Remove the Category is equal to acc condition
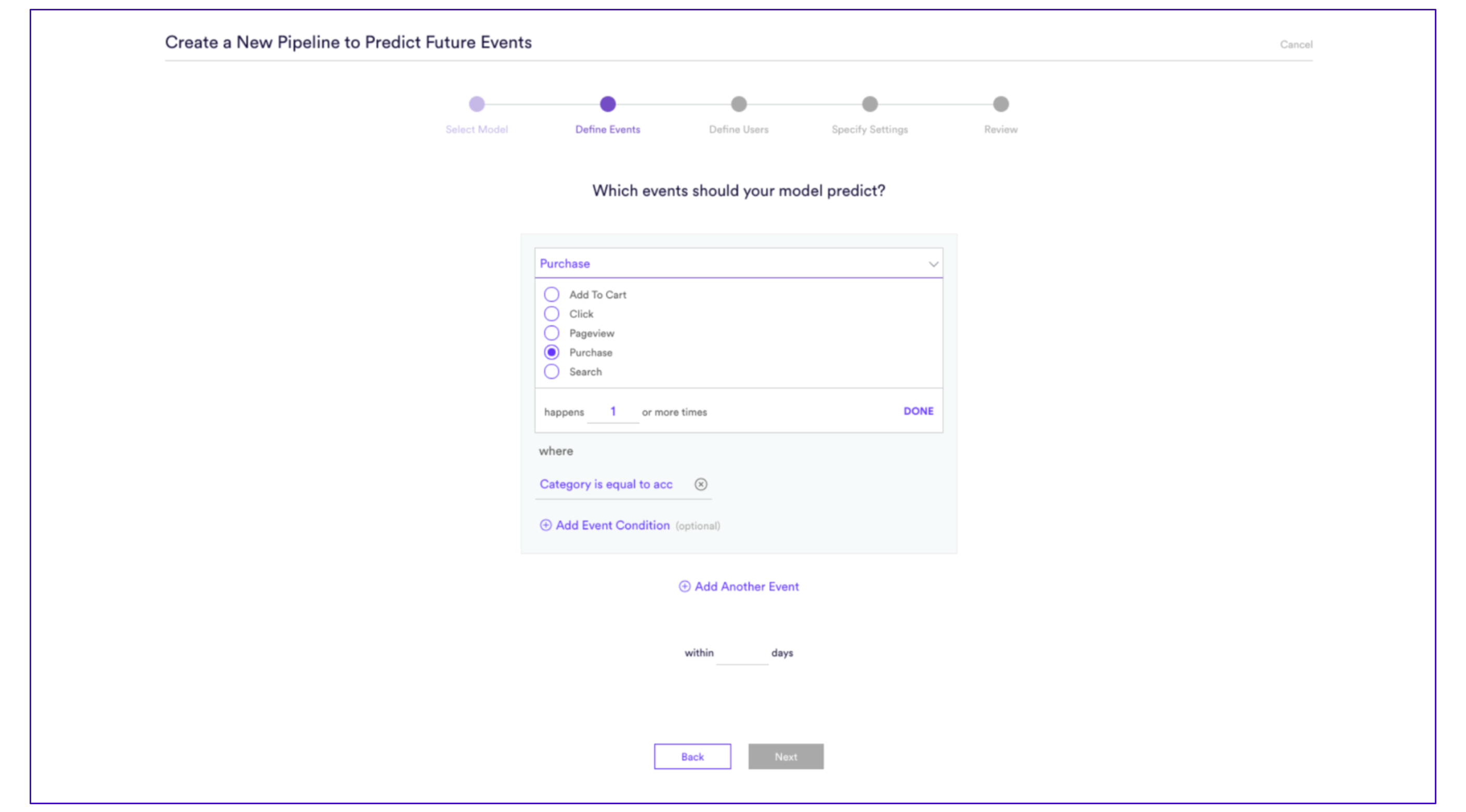Image resolution: width=1466 pixels, height=812 pixels. point(701,484)
